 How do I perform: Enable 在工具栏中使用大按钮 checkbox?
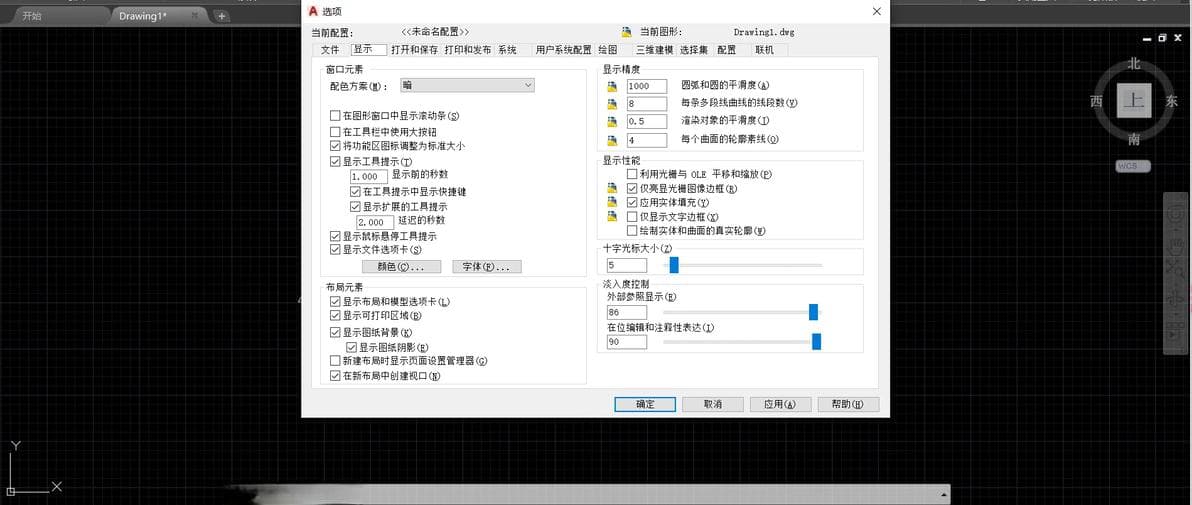[335, 132]
